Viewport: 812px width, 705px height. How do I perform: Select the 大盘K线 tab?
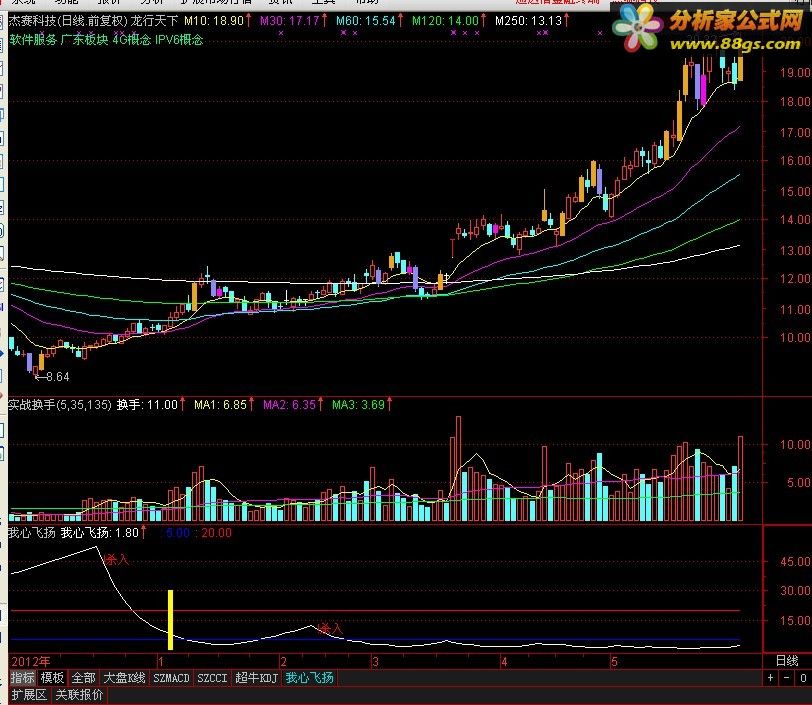pyautogui.click(x=124, y=678)
